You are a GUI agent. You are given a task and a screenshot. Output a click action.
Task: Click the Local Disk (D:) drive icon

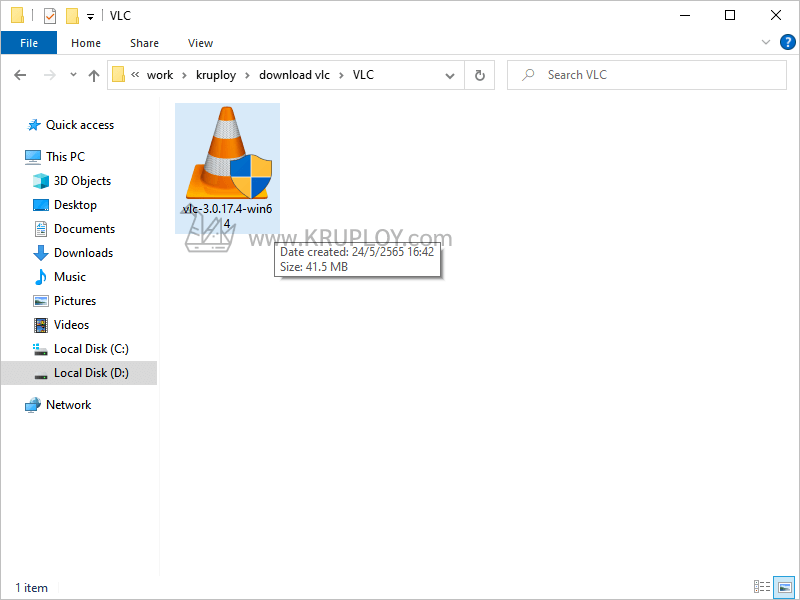tap(40, 376)
